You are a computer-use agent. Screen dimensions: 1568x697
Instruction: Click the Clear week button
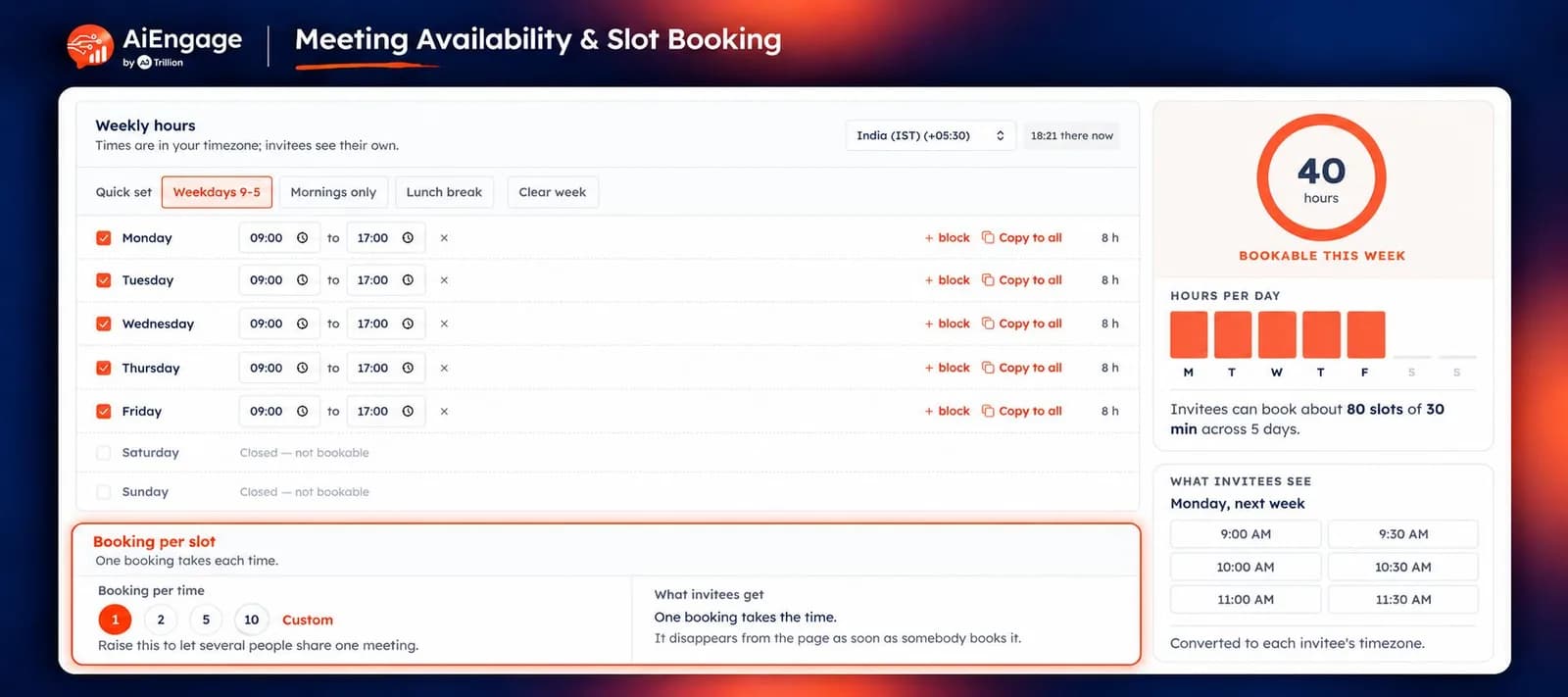pyautogui.click(x=553, y=192)
